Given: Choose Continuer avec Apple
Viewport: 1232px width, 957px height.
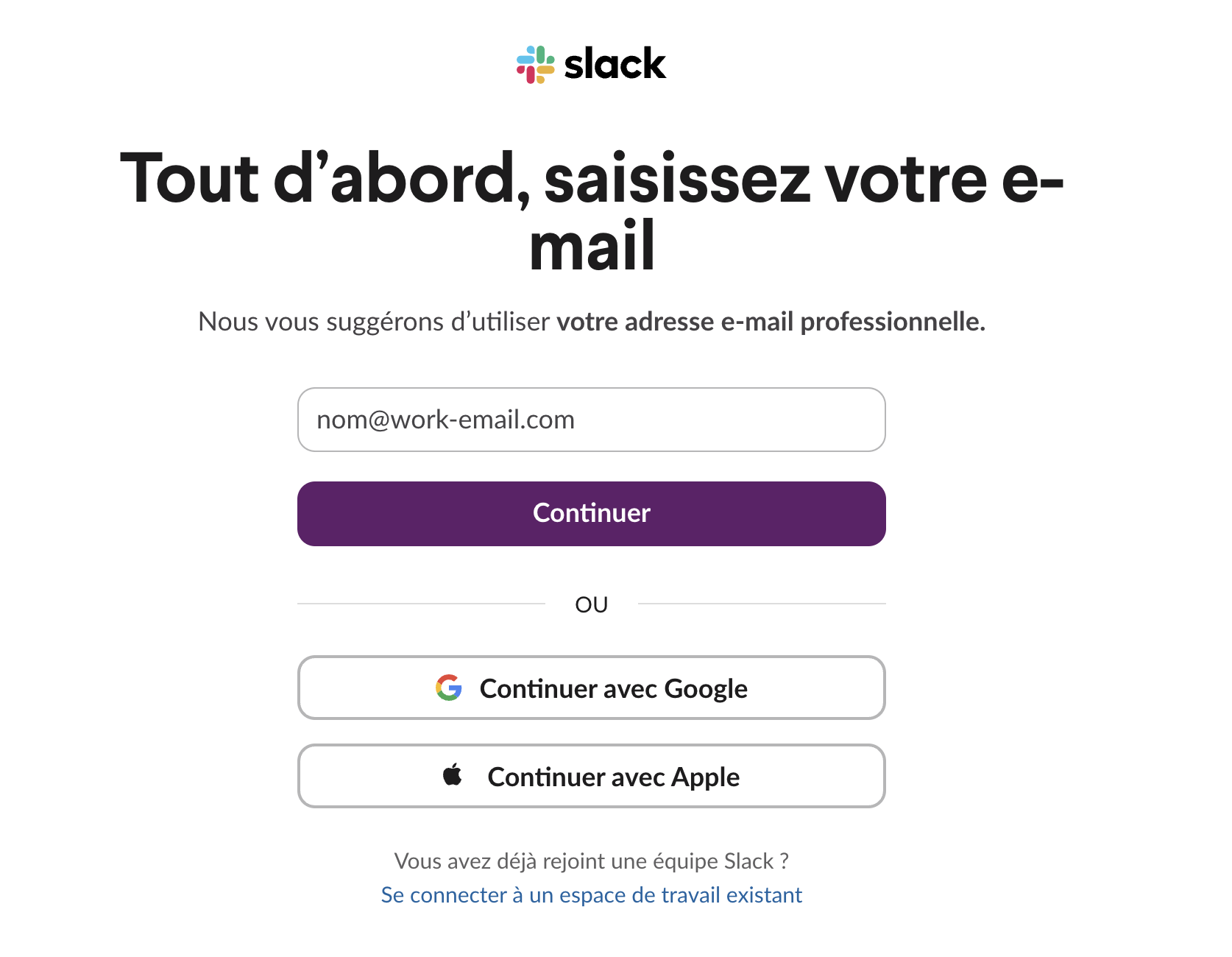Looking at the screenshot, I should (x=591, y=776).
